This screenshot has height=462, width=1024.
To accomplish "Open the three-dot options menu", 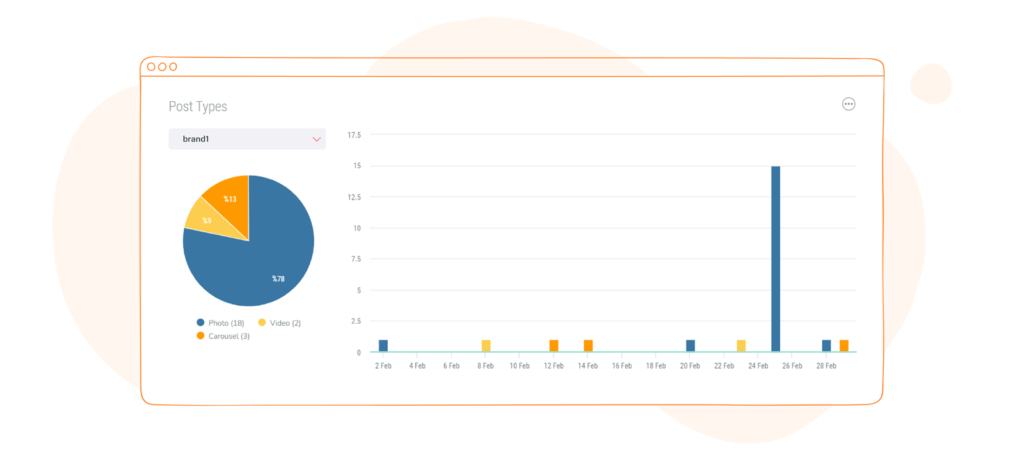I will pos(848,104).
